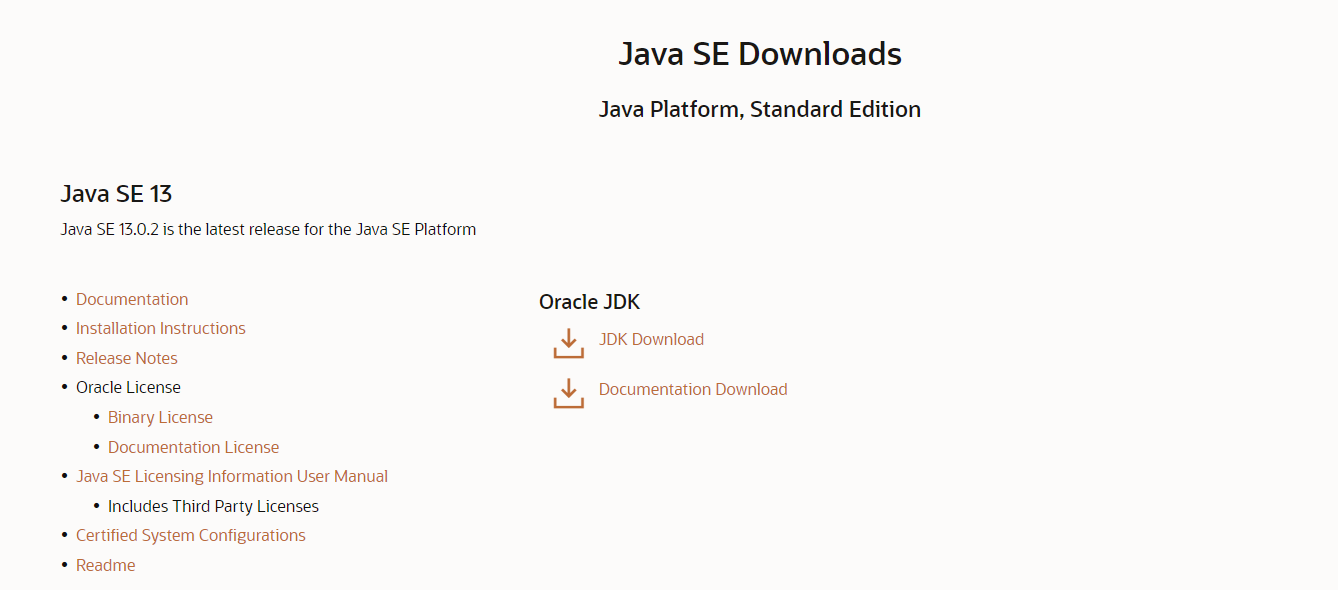The width and height of the screenshot is (1338, 590).
Task: Click the download icon beside JDK Download
Action: click(x=568, y=343)
